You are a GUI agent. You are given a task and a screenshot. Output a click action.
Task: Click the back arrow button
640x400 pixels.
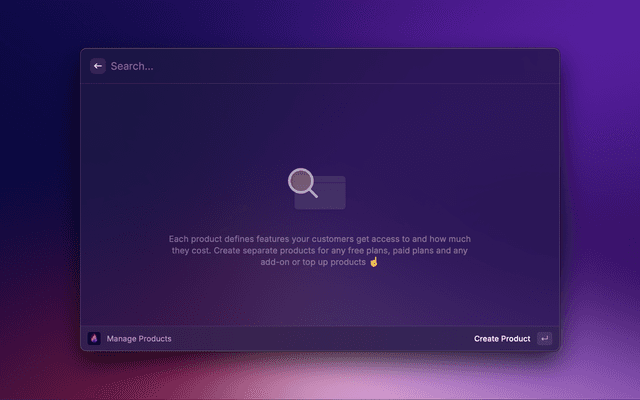tap(98, 66)
